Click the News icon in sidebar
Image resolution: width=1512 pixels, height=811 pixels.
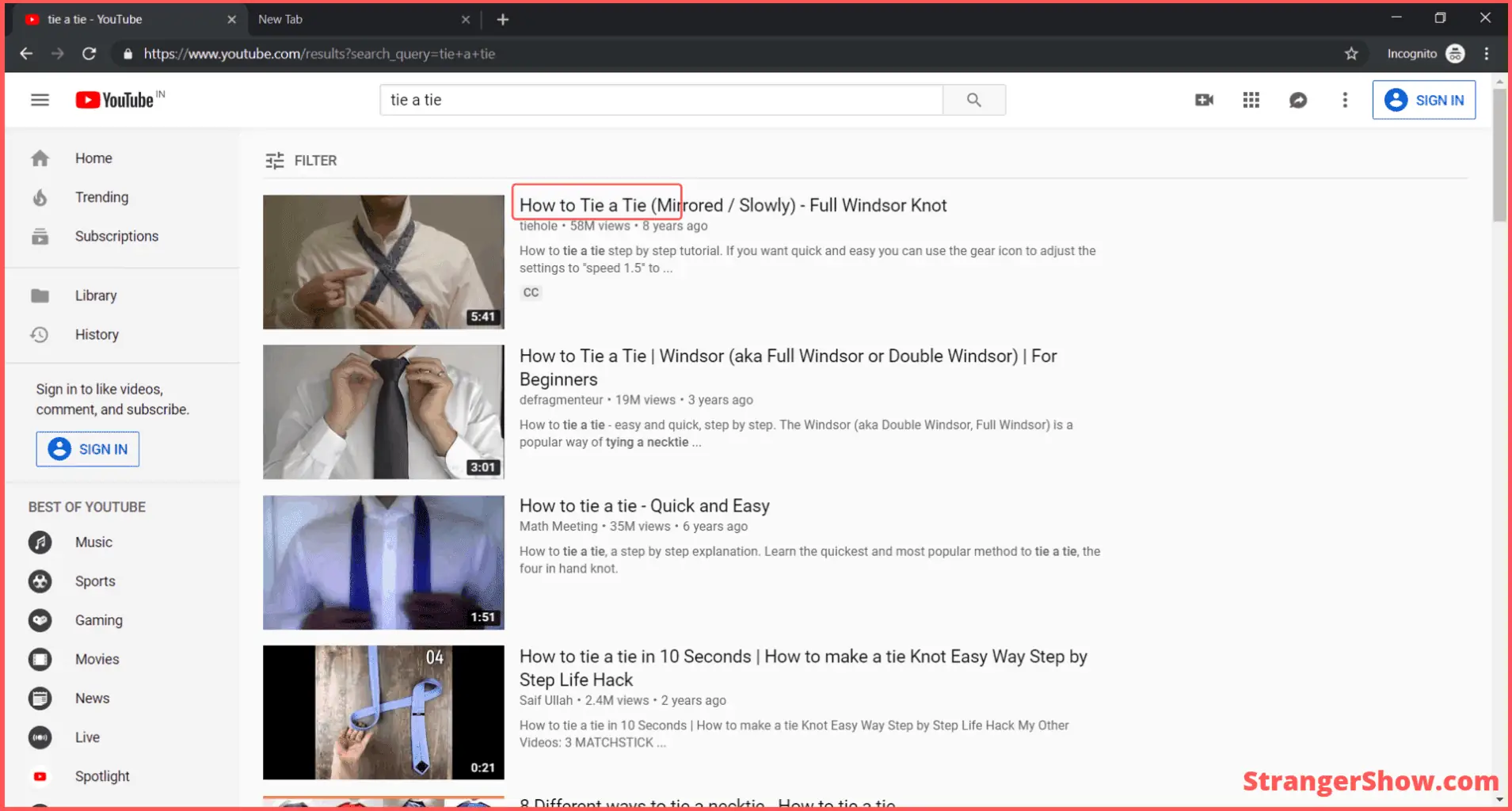point(40,698)
